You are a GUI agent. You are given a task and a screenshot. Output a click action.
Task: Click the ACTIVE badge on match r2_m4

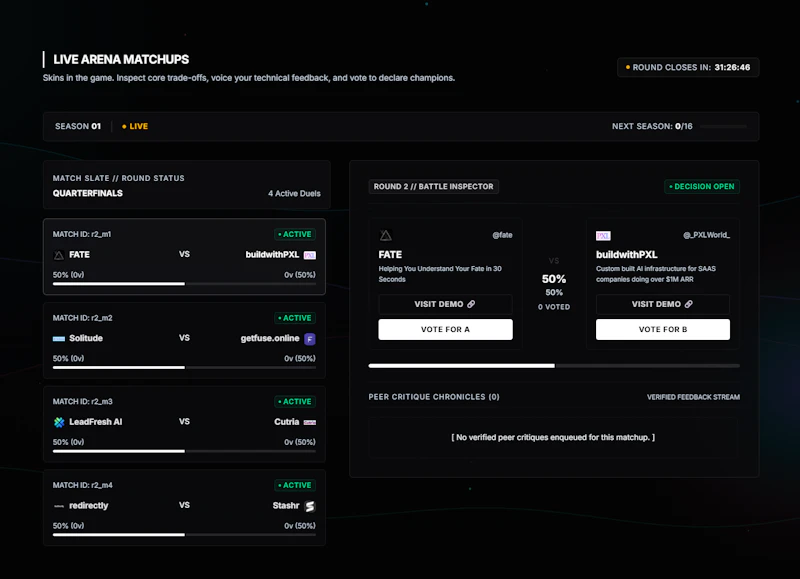[295, 485]
